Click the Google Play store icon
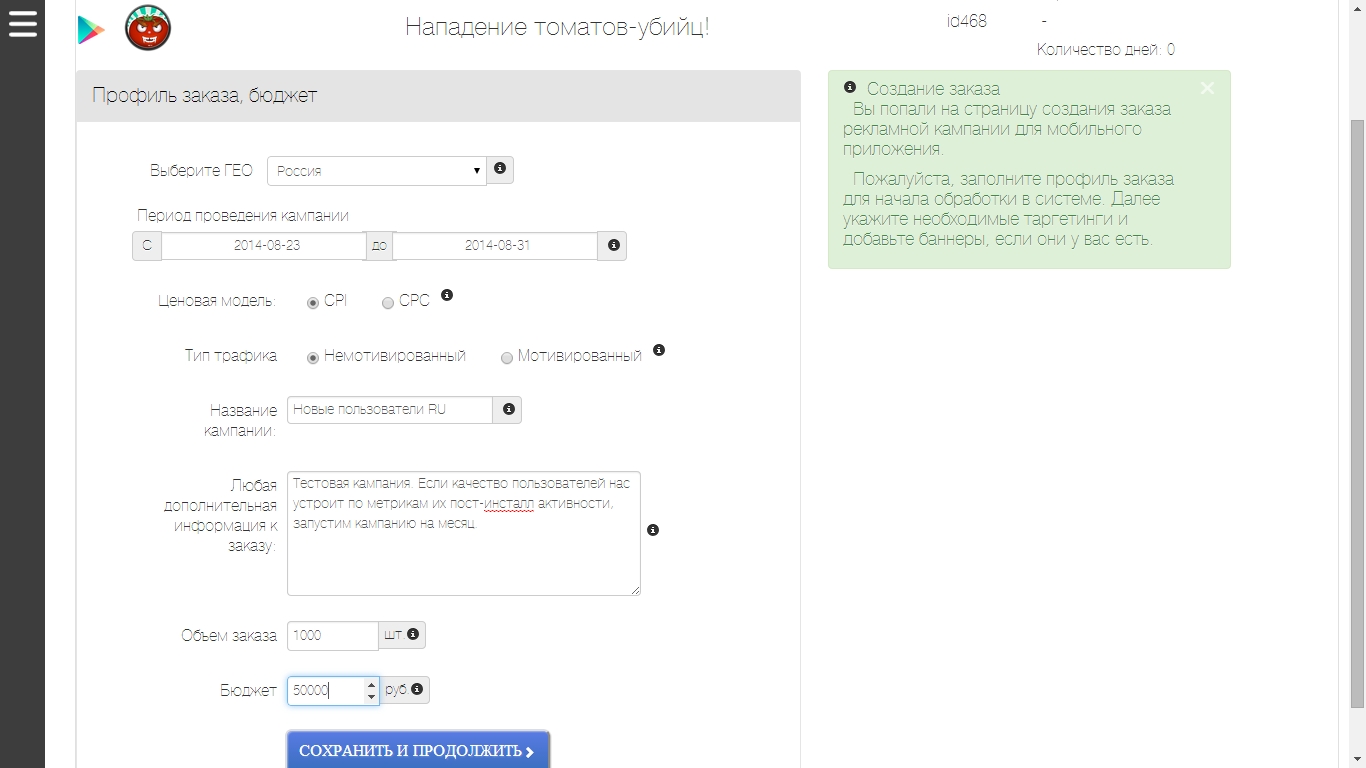Screen dimensions: 1366x768 [91, 30]
